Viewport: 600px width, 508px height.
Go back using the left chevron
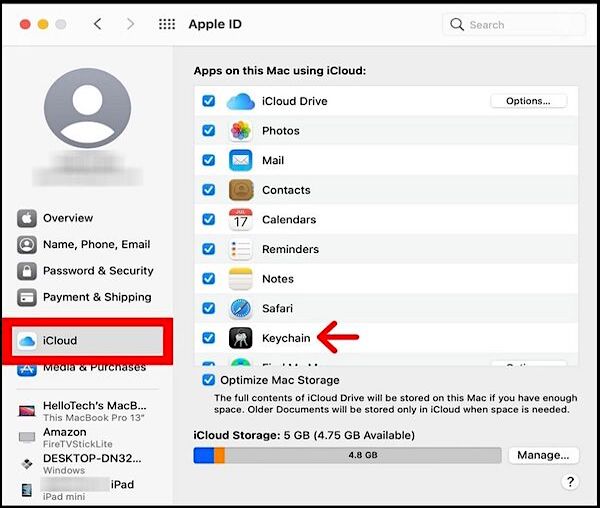97,24
